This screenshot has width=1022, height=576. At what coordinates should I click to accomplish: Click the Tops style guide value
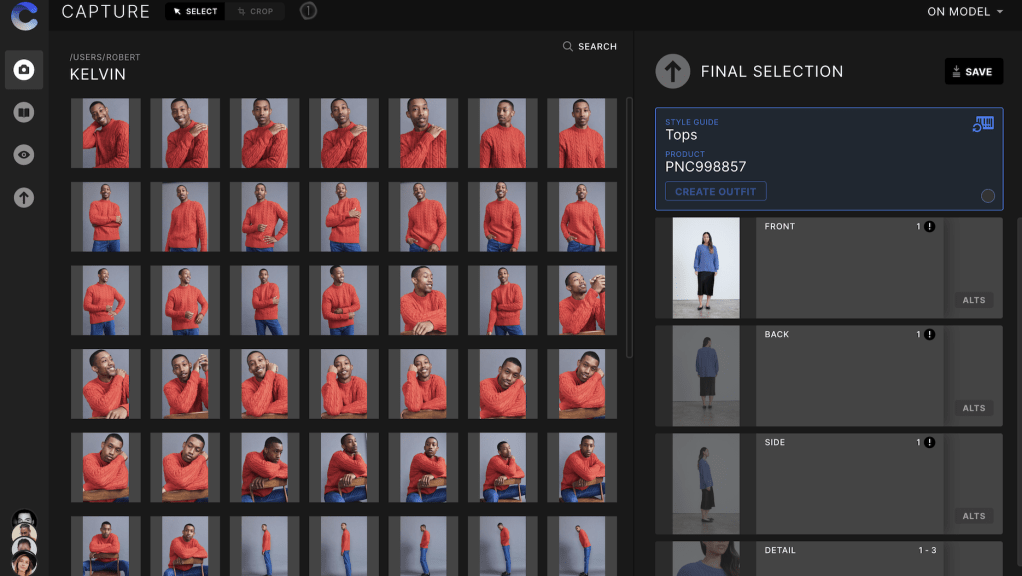click(x=681, y=135)
